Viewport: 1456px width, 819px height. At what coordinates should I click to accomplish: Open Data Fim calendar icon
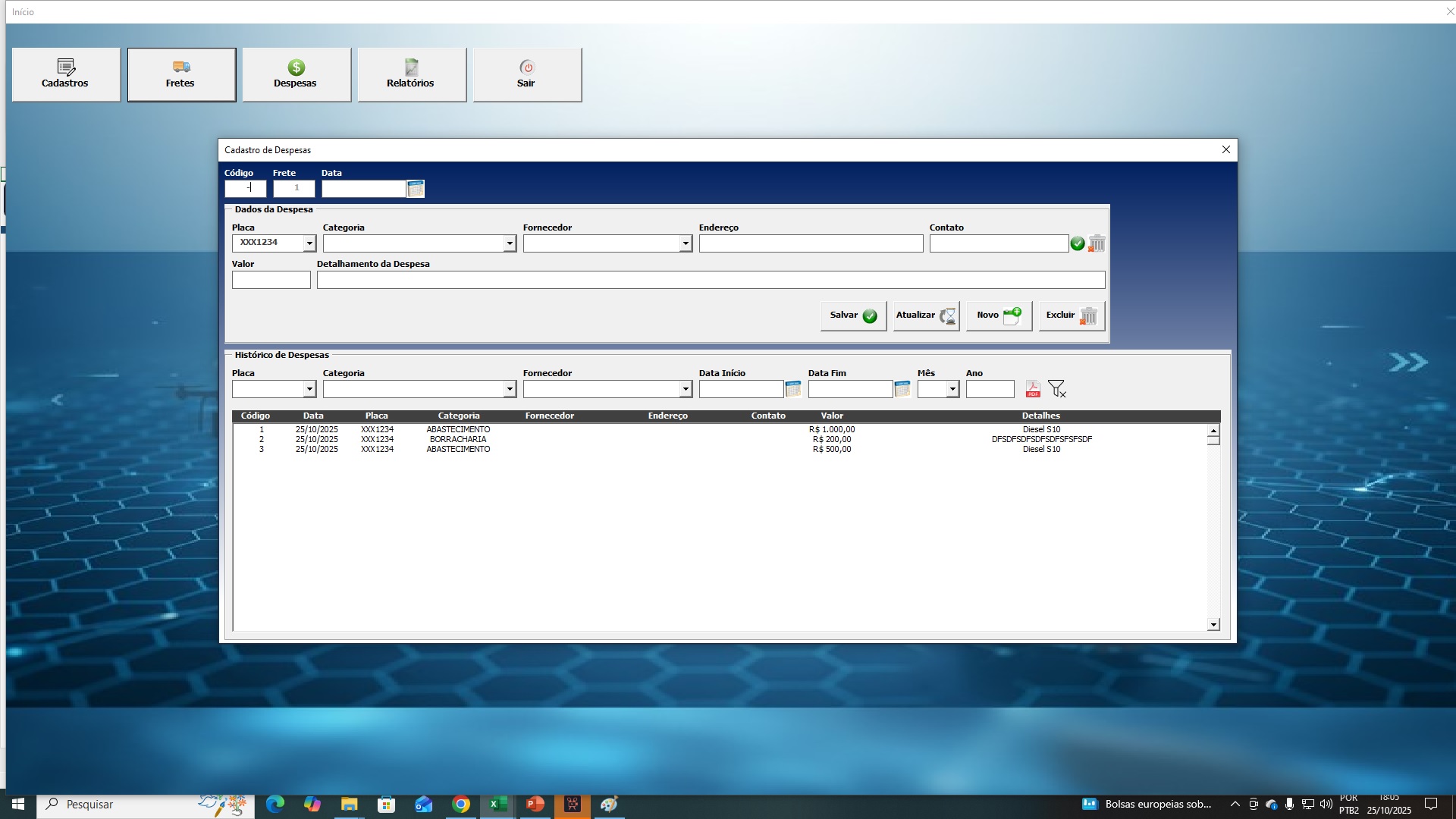click(902, 389)
